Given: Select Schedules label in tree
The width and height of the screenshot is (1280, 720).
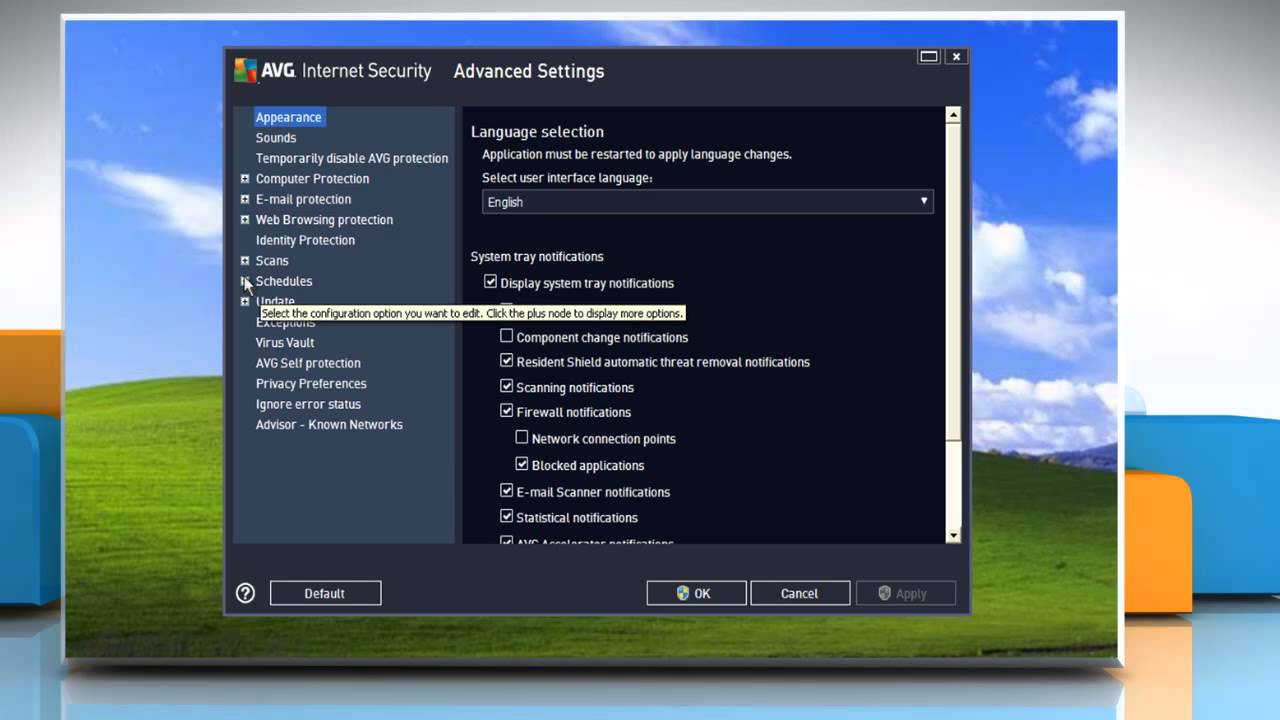Looking at the screenshot, I should [284, 281].
